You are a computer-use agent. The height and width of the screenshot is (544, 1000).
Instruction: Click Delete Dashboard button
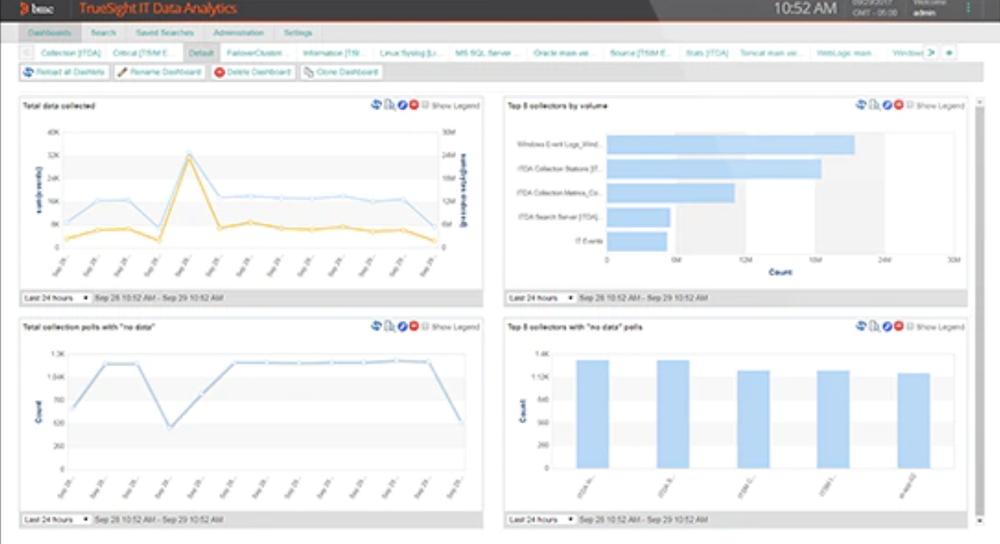(x=253, y=72)
